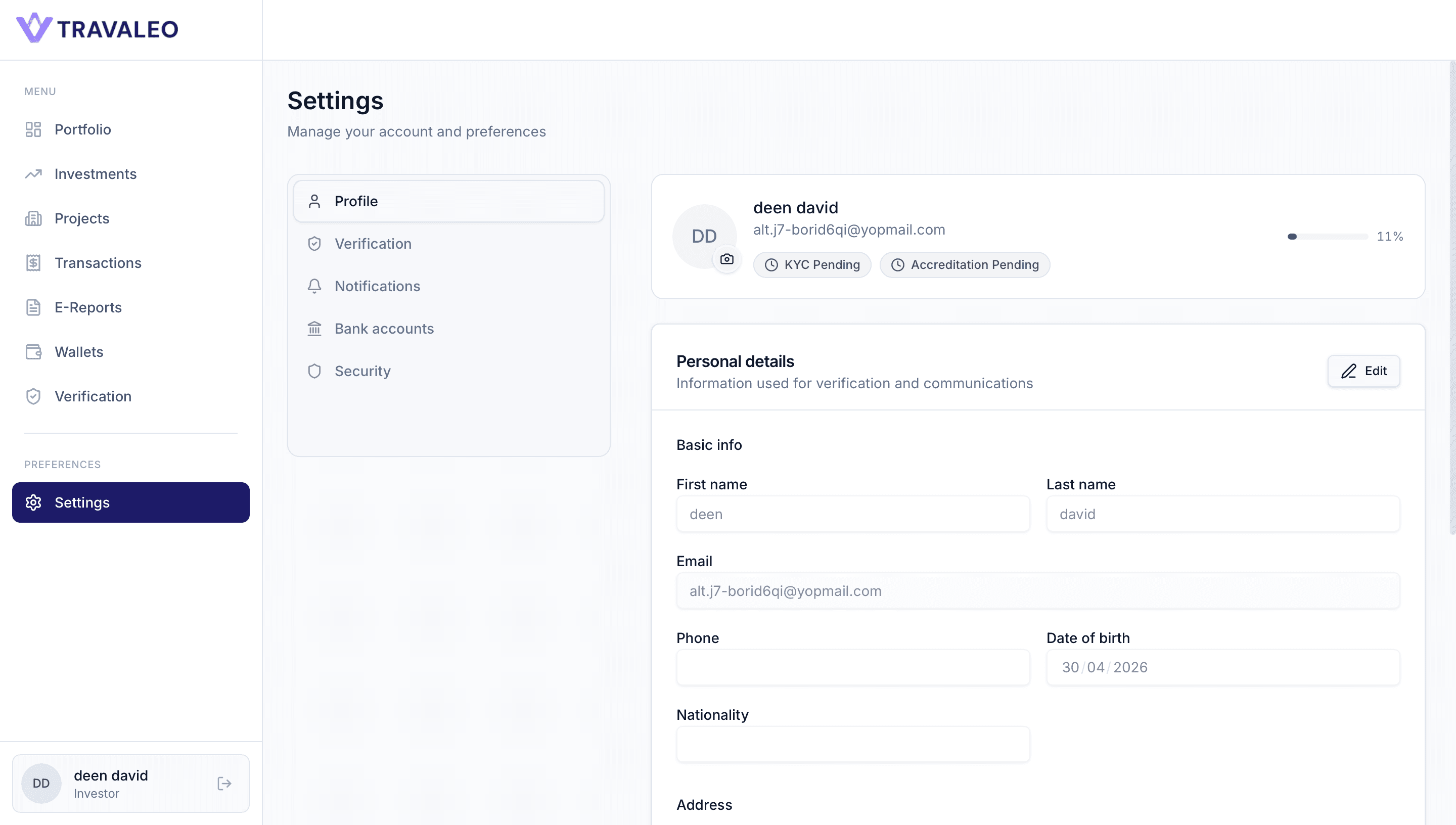This screenshot has height=825, width=1456.
Task: Switch to Notifications settings tab
Action: (x=449, y=286)
